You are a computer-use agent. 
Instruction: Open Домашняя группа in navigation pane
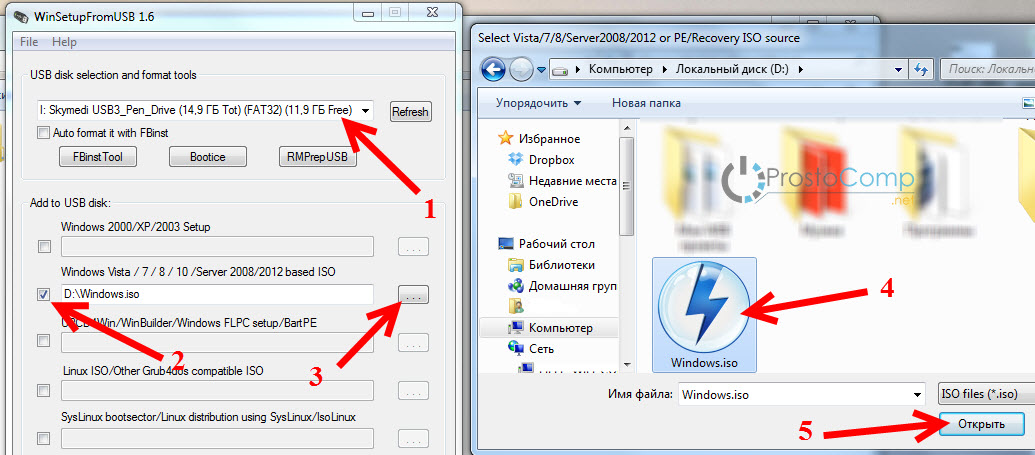click(572, 286)
